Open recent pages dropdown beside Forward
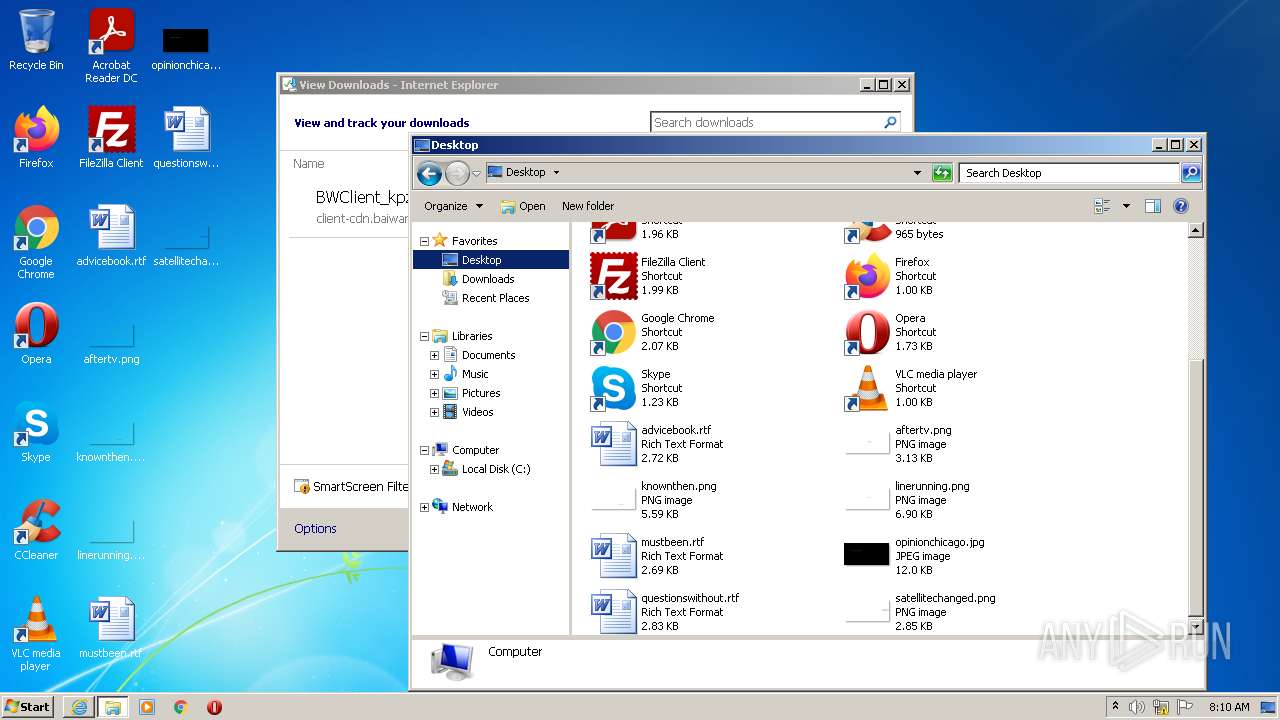 coord(476,173)
